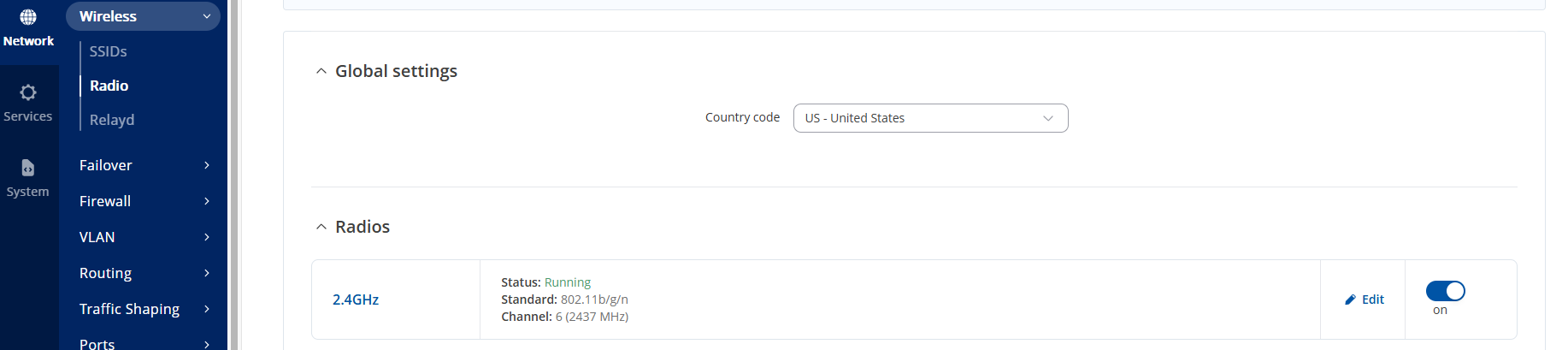
Task: Open the Relayd page
Action: [x=112, y=120]
